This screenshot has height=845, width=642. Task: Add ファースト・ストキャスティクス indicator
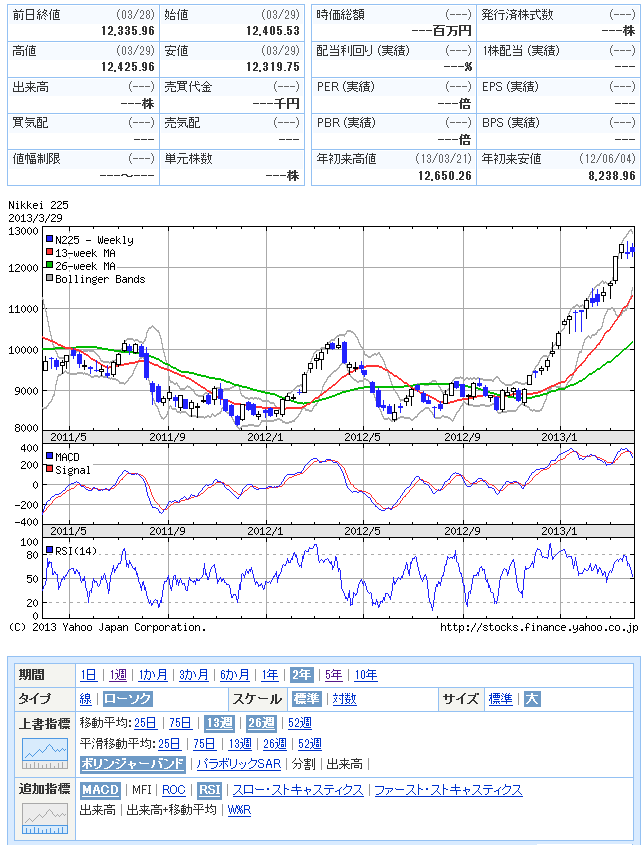(448, 790)
